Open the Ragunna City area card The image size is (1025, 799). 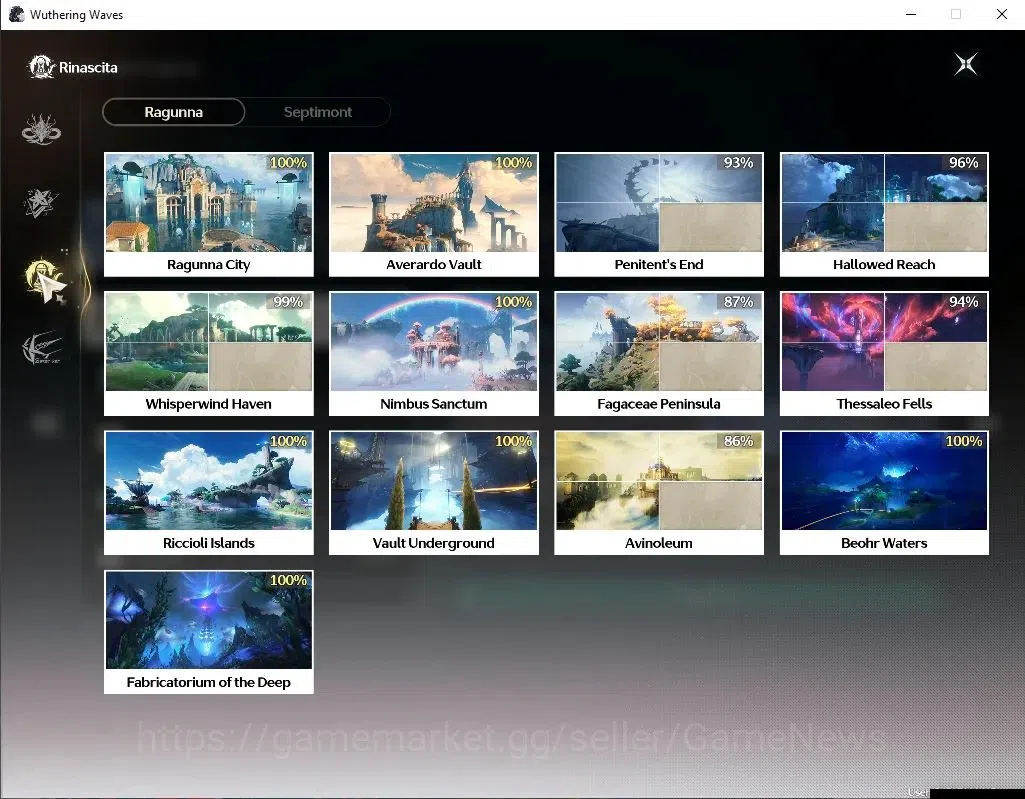click(209, 214)
